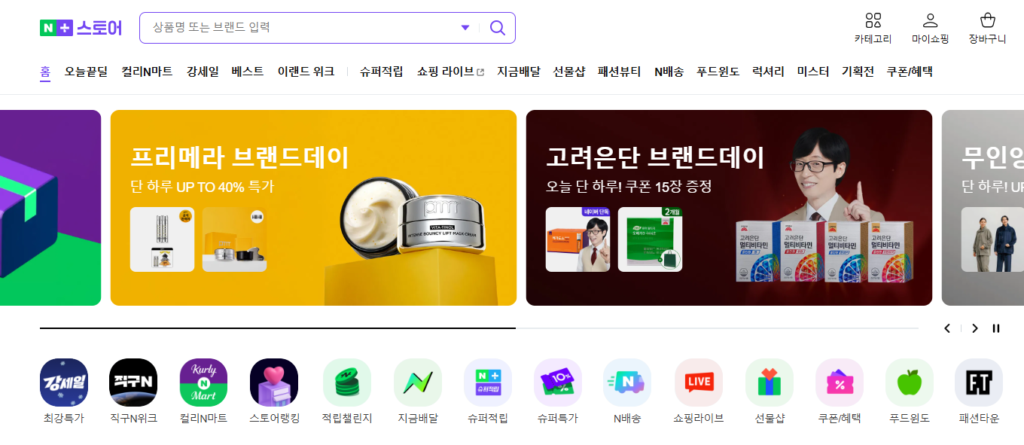Image resolution: width=1024 pixels, height=445 pixels.
Task: Pause the banner carousel autoplay
Action: [996, 328]
